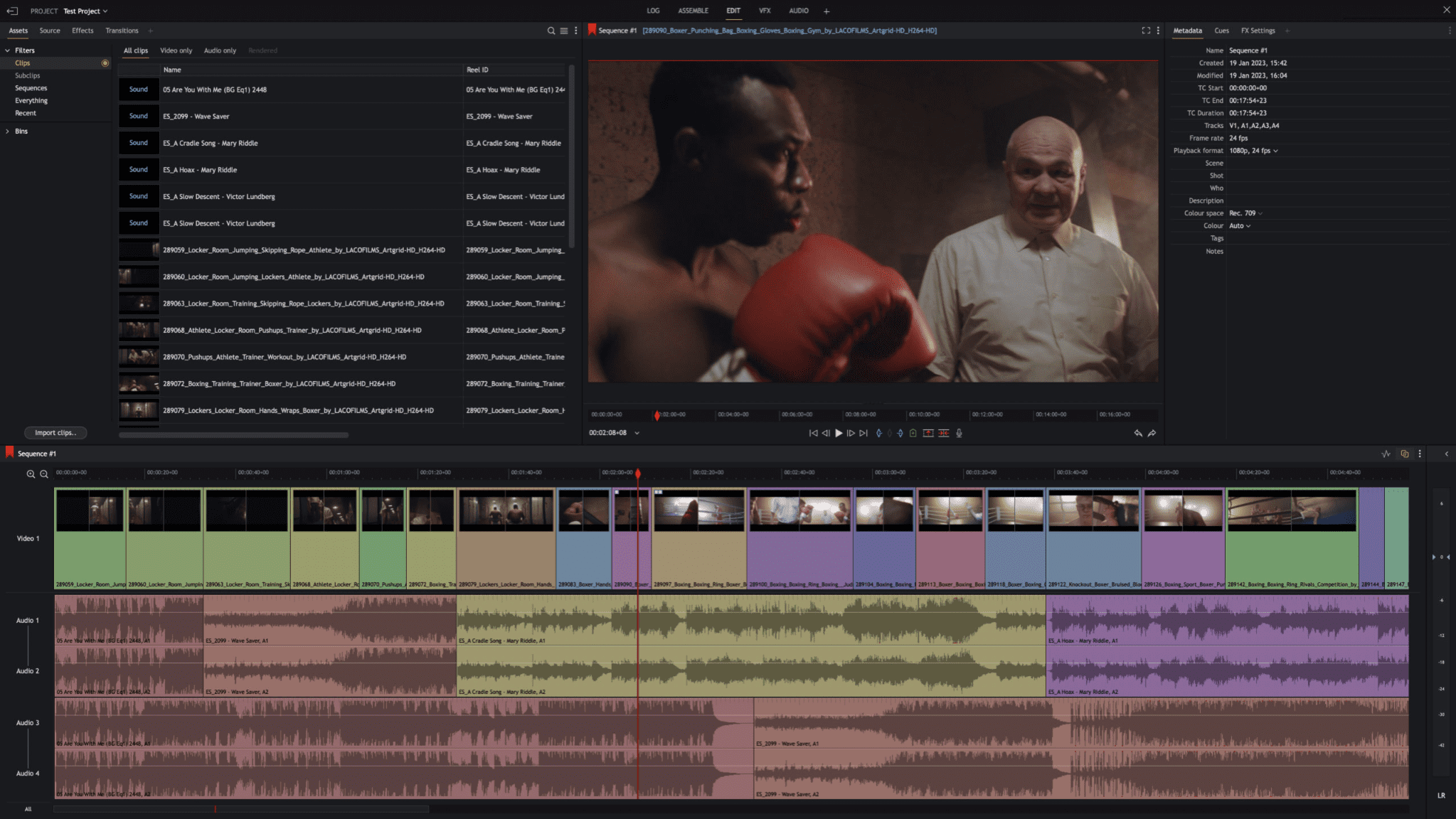Select the Clips filter radio button
The image size is (1456, 819).
coord(105,63)
